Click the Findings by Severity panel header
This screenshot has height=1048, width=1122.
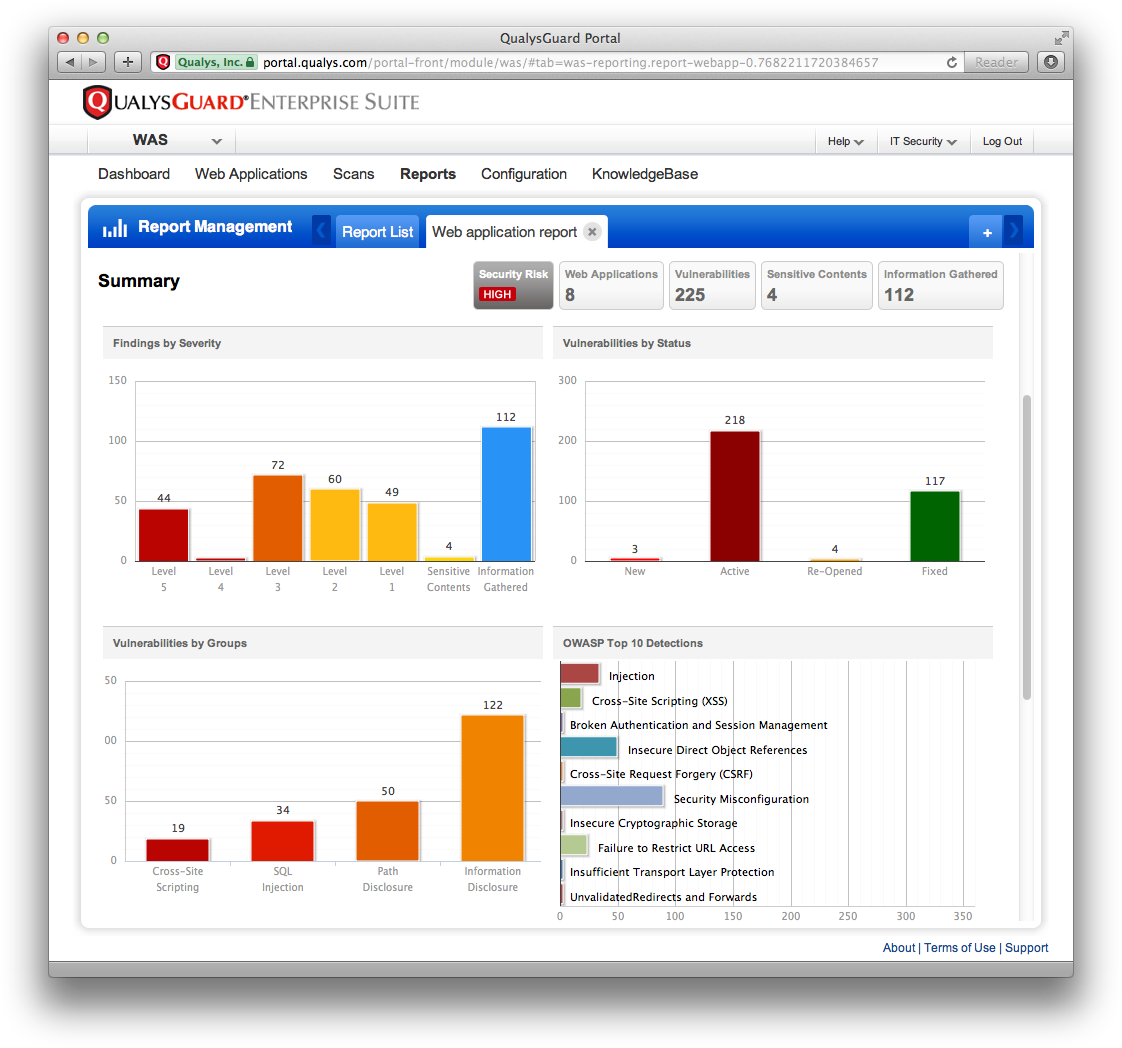point(323,343)
